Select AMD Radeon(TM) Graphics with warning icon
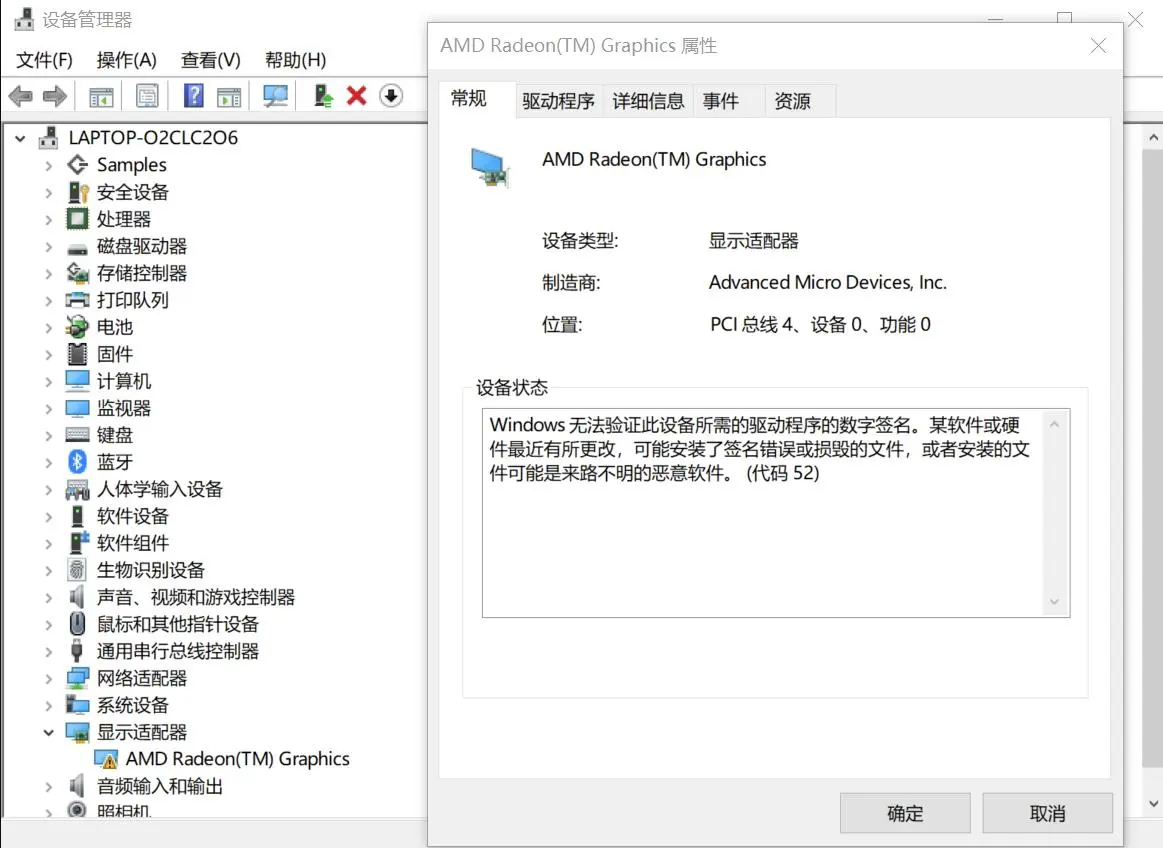 pos(237,759)
